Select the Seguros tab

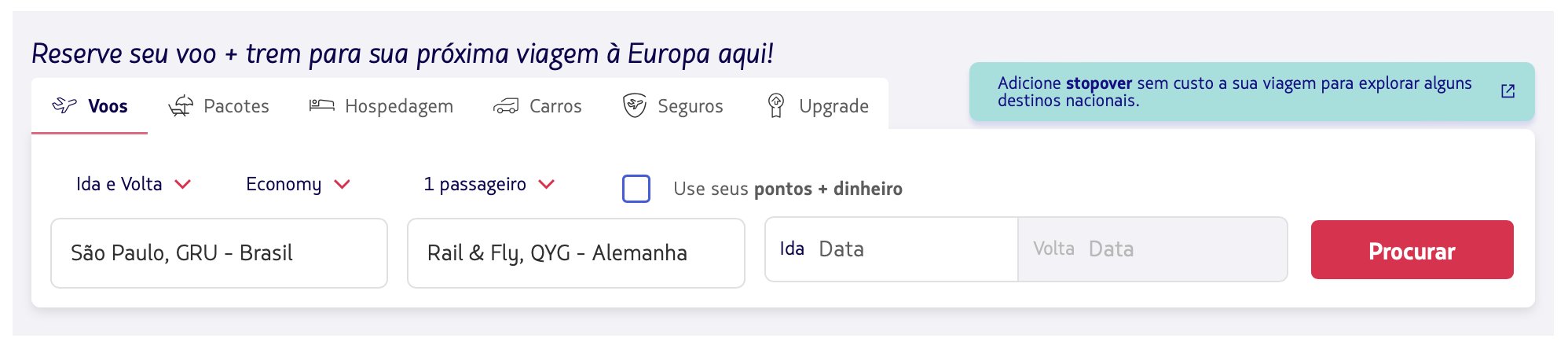tap(672, 105)
